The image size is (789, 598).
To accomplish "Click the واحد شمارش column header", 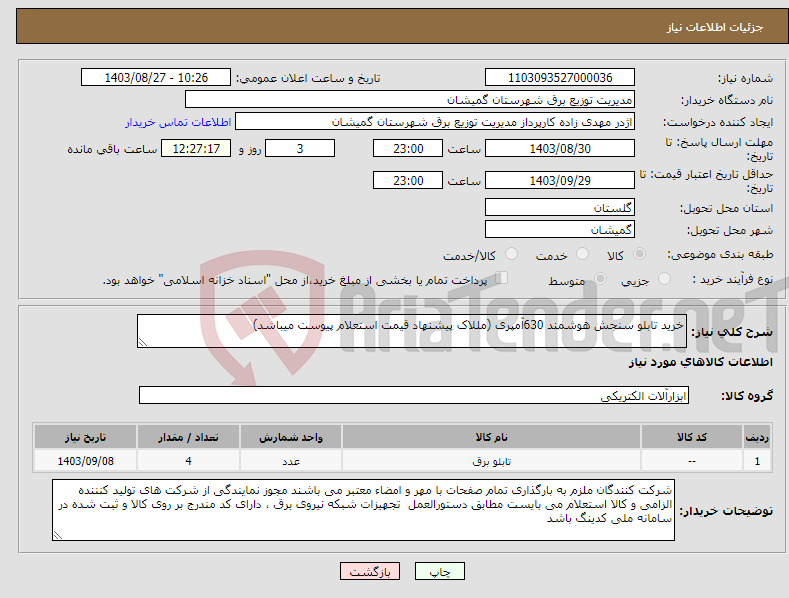I will [x=291, y=437].
